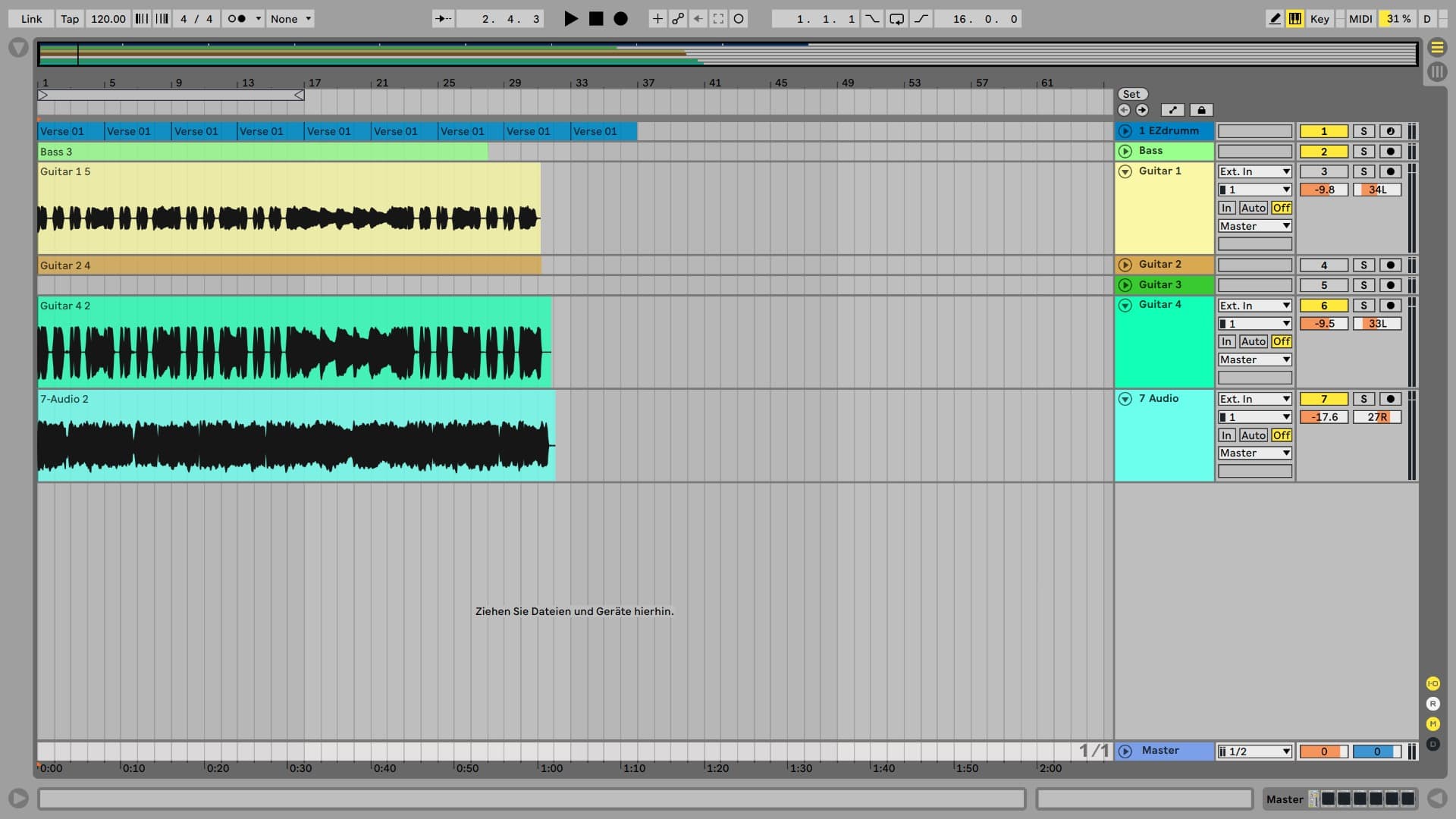Click the Re-enable Automation arrow icon
The width and height of the screenshot is (1456, 819).
coord(698,19)
